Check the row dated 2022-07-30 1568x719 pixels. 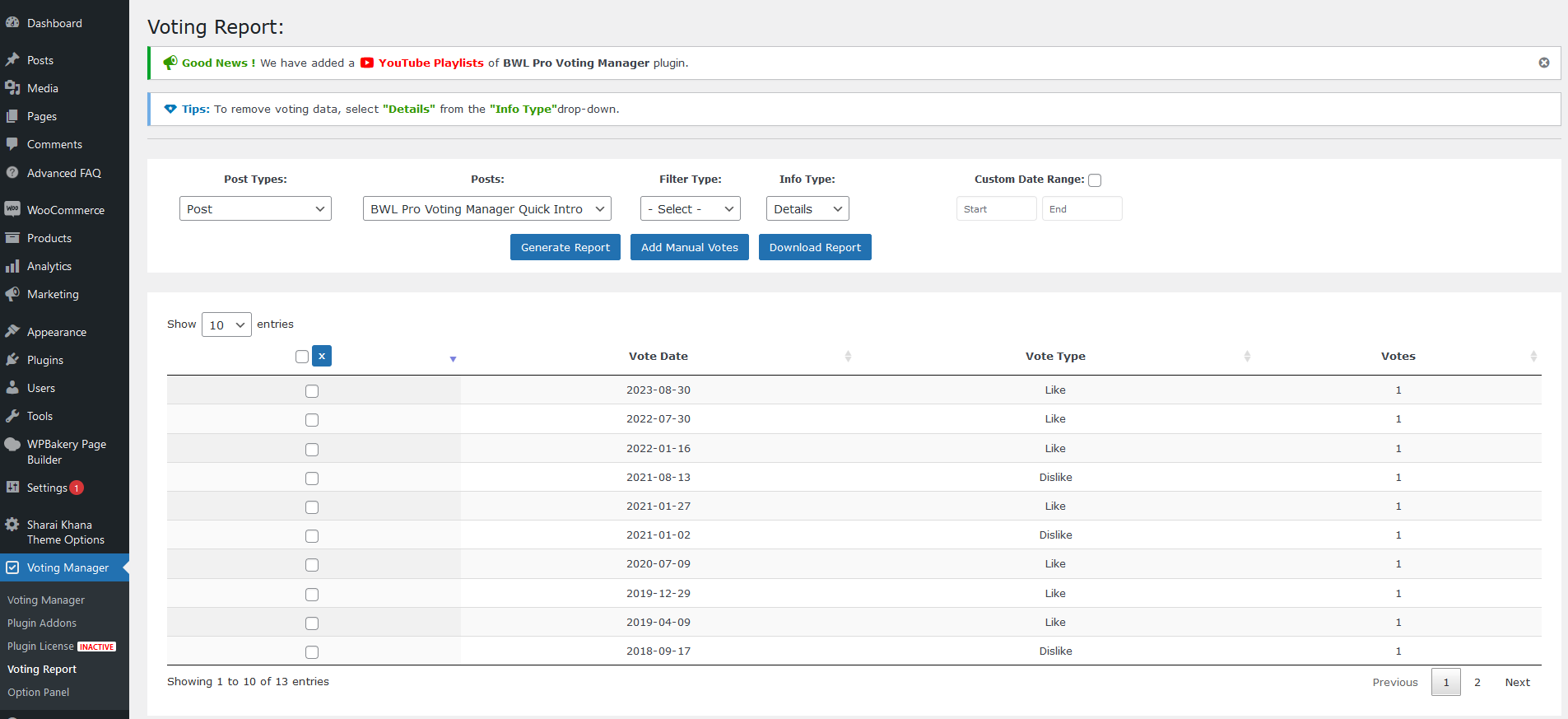tap(312, 420)
